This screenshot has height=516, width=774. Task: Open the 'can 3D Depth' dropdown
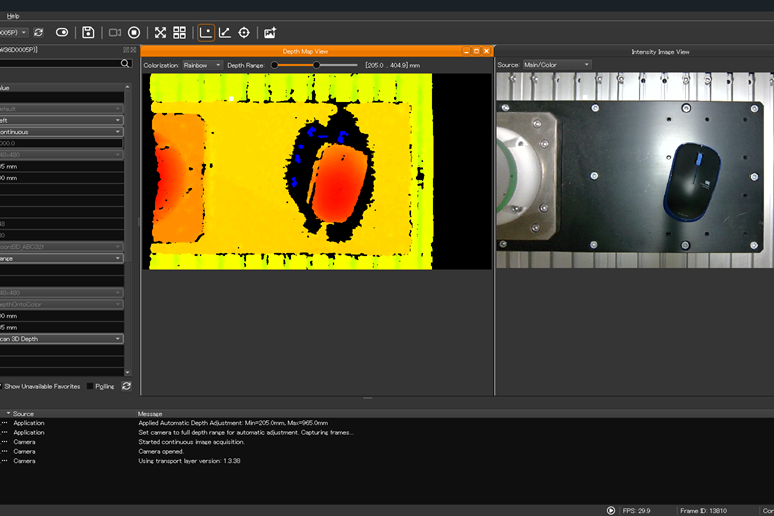(62, 339)
